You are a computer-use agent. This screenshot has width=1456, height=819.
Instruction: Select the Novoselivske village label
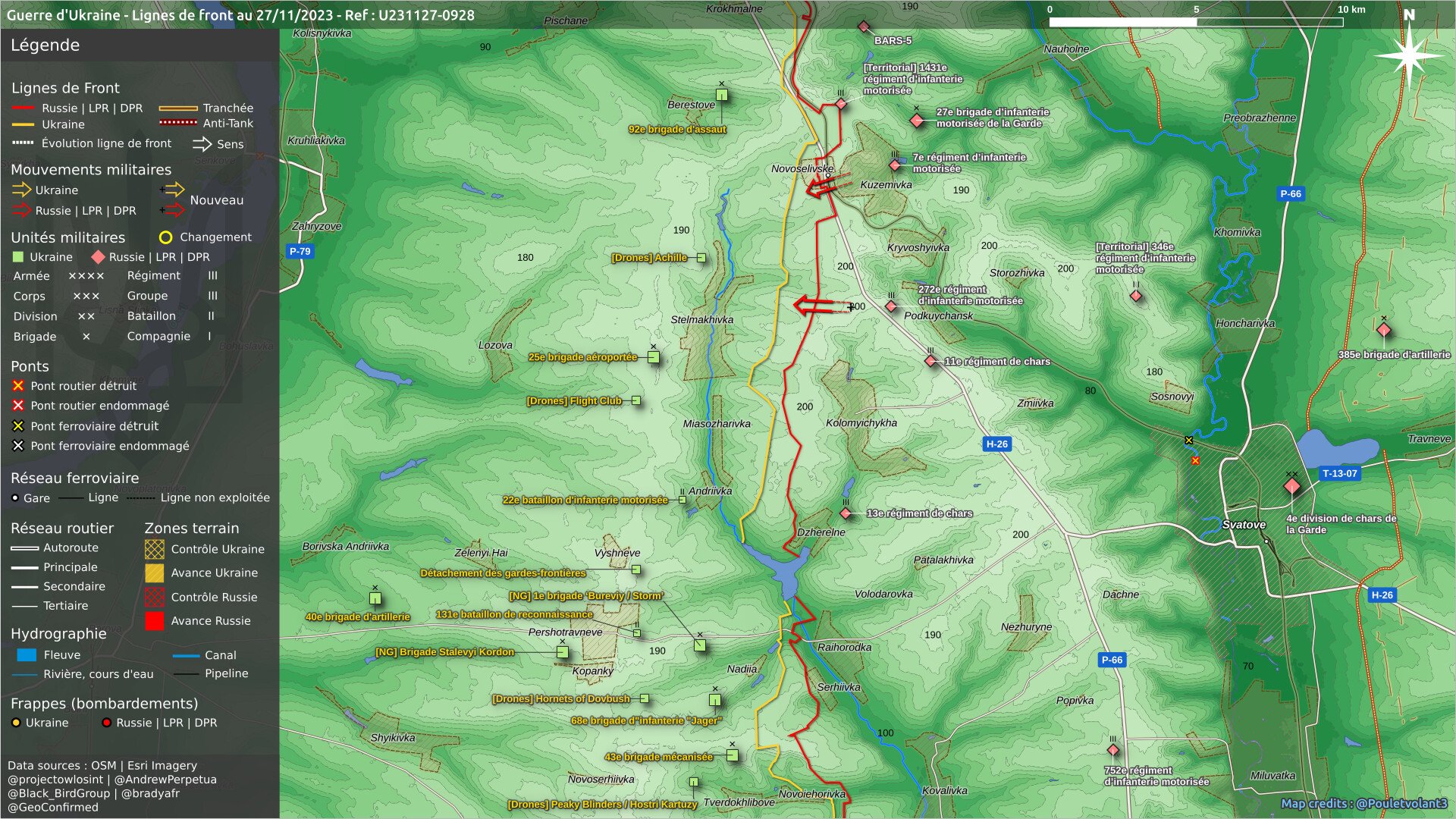point(802,169)
